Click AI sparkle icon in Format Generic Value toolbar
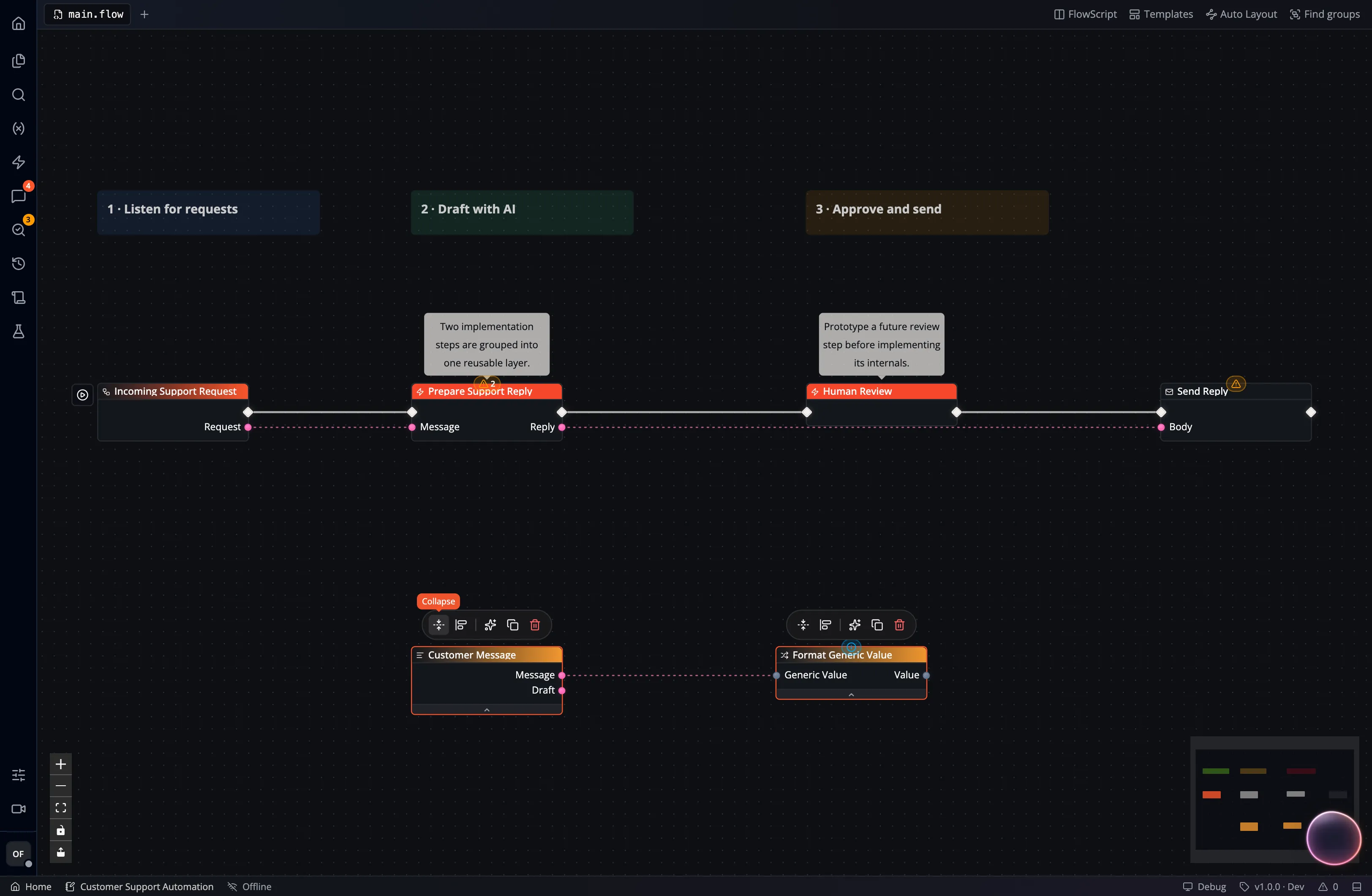Image resolution: width=1372 pixels, height=896 pixels. click(x=855, y=626)
